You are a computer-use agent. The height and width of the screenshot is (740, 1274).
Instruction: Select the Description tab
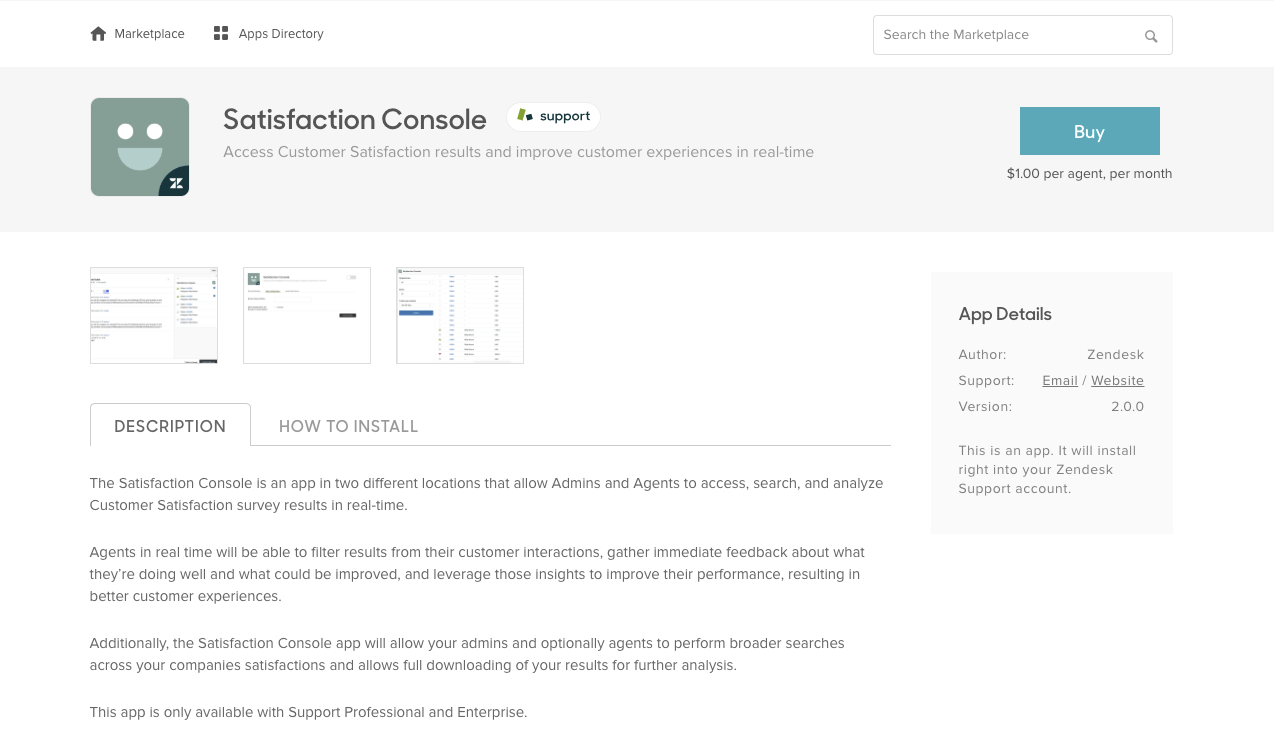(170, 425)
